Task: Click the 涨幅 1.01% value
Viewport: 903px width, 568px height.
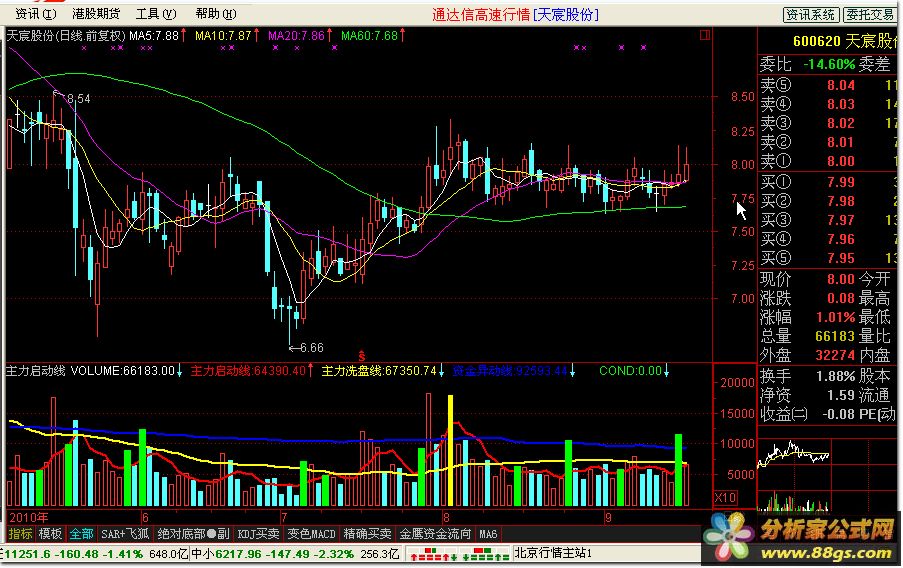Action: pyautogui.click(x=836, y=317)
